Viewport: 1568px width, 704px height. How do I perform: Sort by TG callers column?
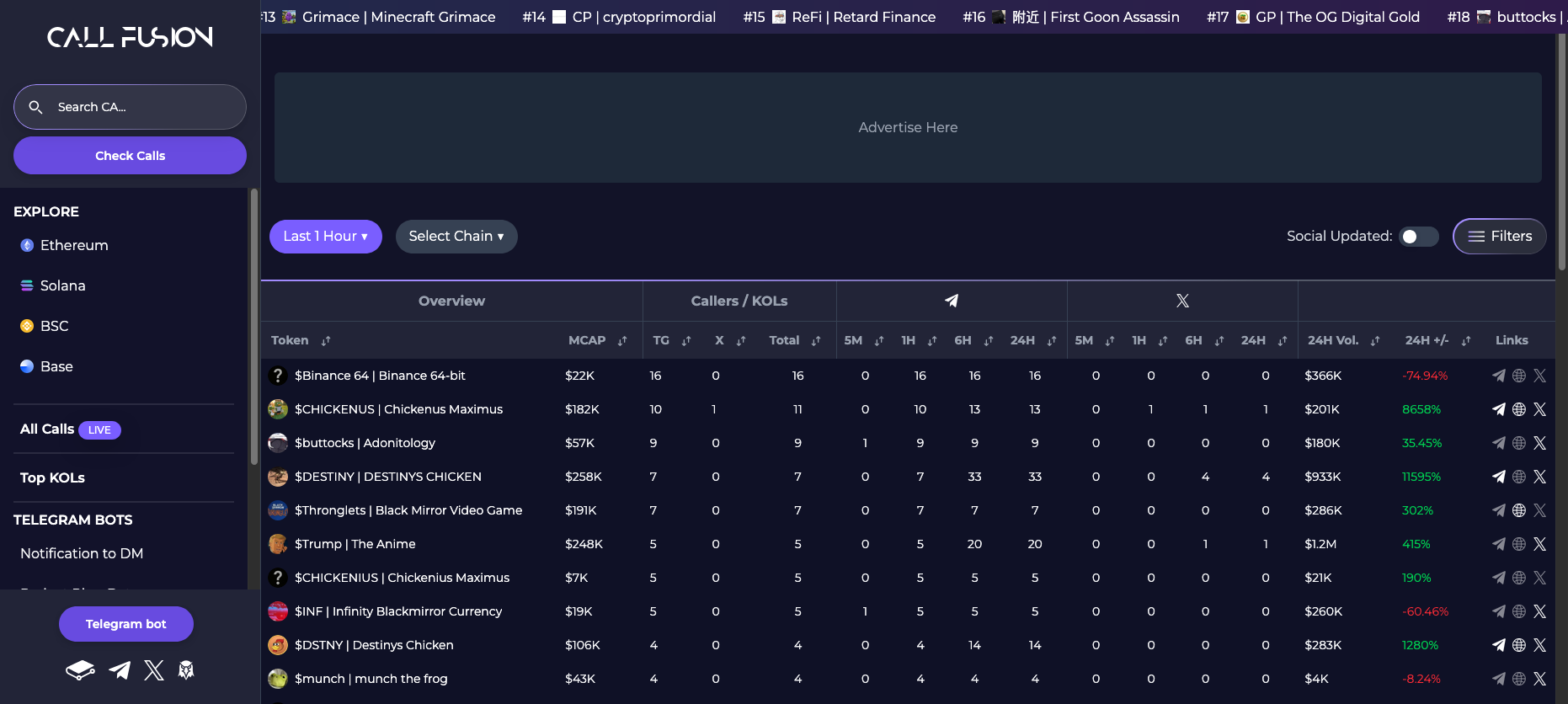point(686,341)
